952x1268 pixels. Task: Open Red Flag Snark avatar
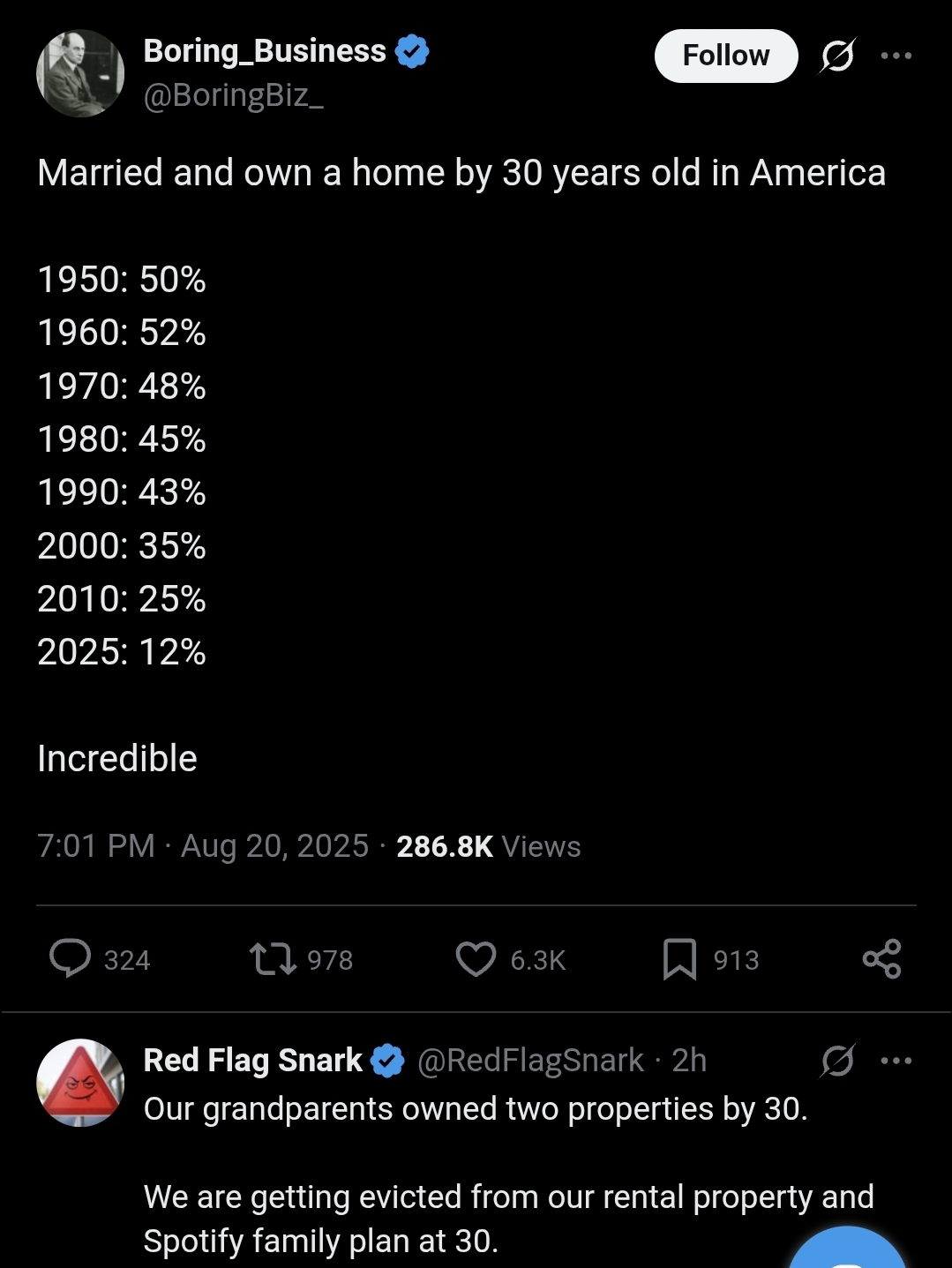pyautogui.click(x=80, y=1083)
